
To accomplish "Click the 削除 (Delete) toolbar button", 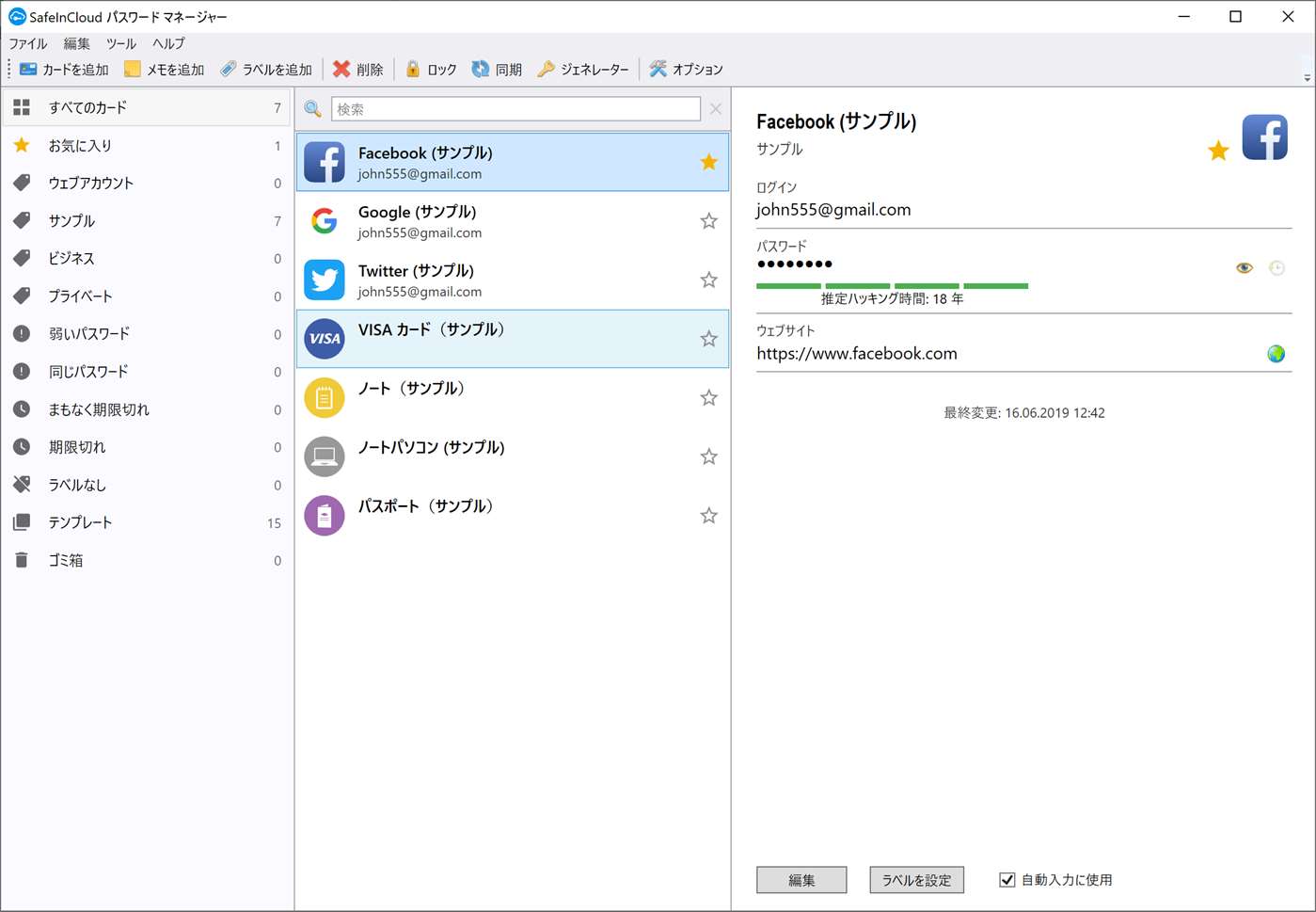I will point(357,70).
